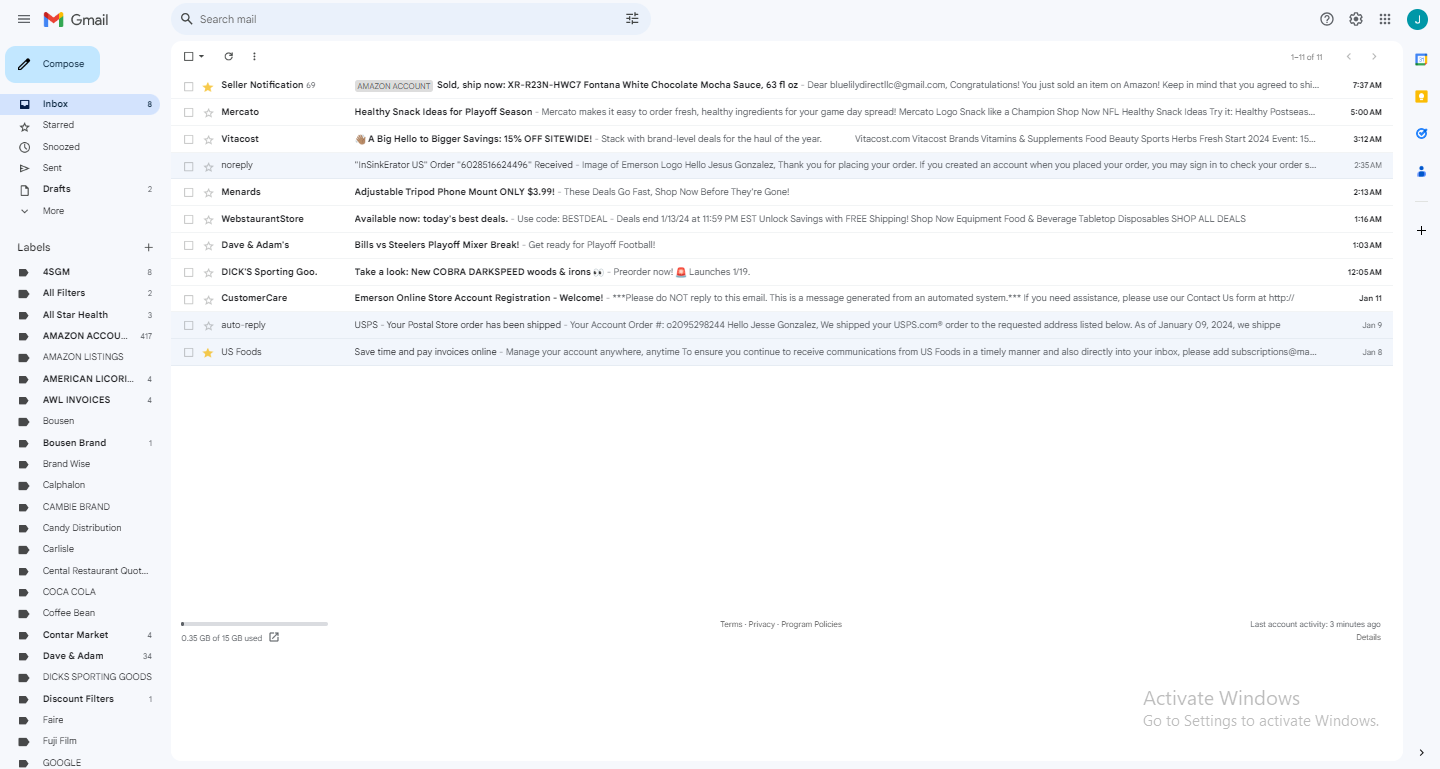Go to newer emails page arrow
This screenshot has width=1440, height=769.
pyautogui.click(x=1349, y=57)
